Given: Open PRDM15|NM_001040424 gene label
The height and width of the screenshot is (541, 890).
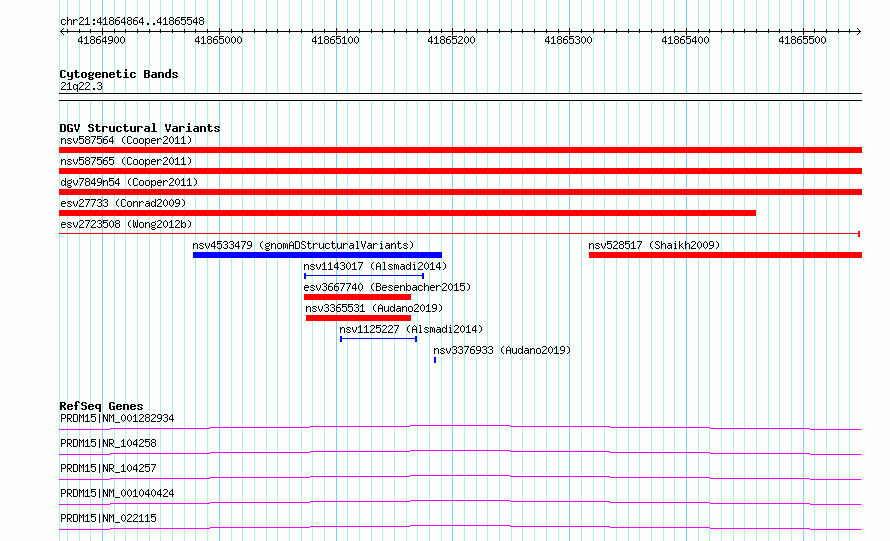Looking at the screenshot, I should pyautogui.click(x=117, y=493).
